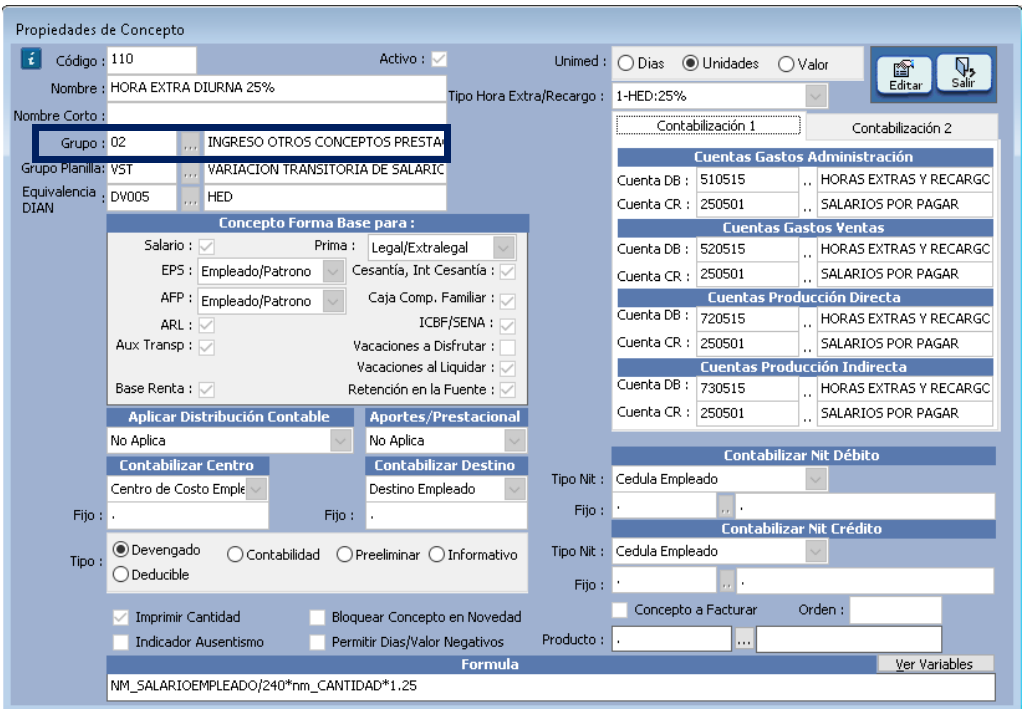The height and width of the screenshot is (712, 1027).
Task: Enable Concepto a Facturar checkbox
Action: click(620, 610)
